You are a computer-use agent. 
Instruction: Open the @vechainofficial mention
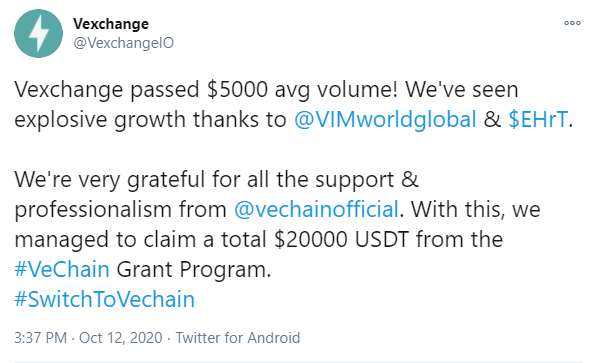click(x=316, y=209)
